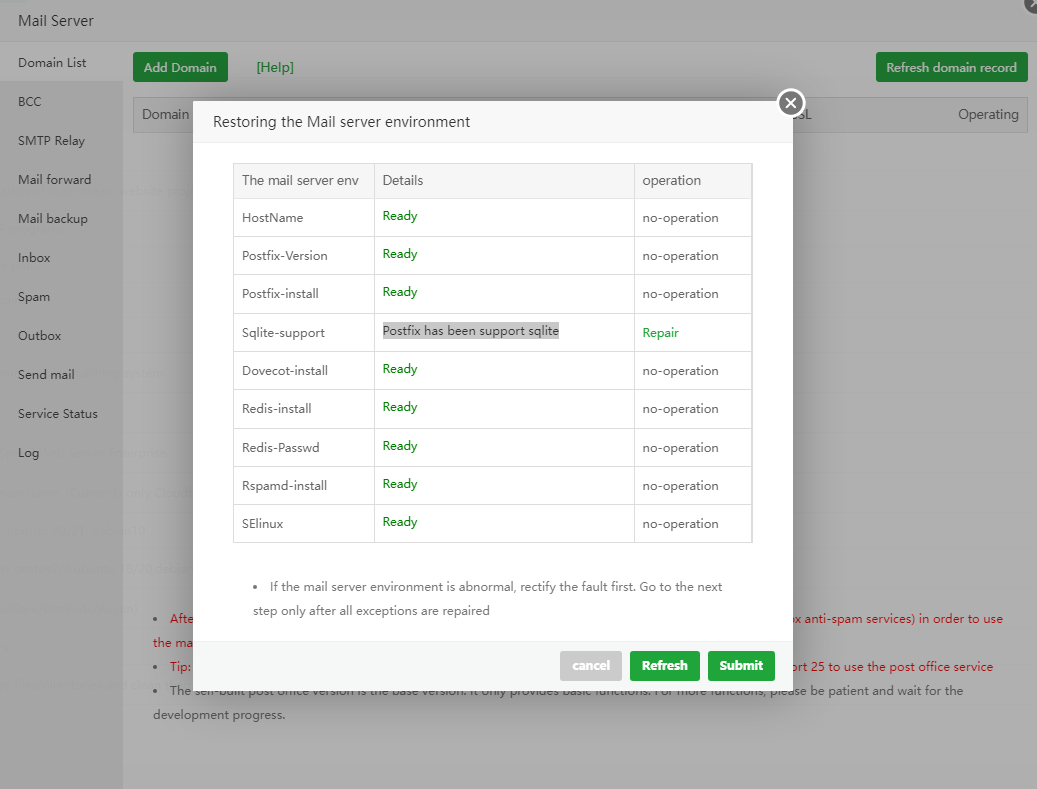Select the highlighted Postfix sqlite support text
Viewport: 1037px width, 789px height.
pos(470,331)
